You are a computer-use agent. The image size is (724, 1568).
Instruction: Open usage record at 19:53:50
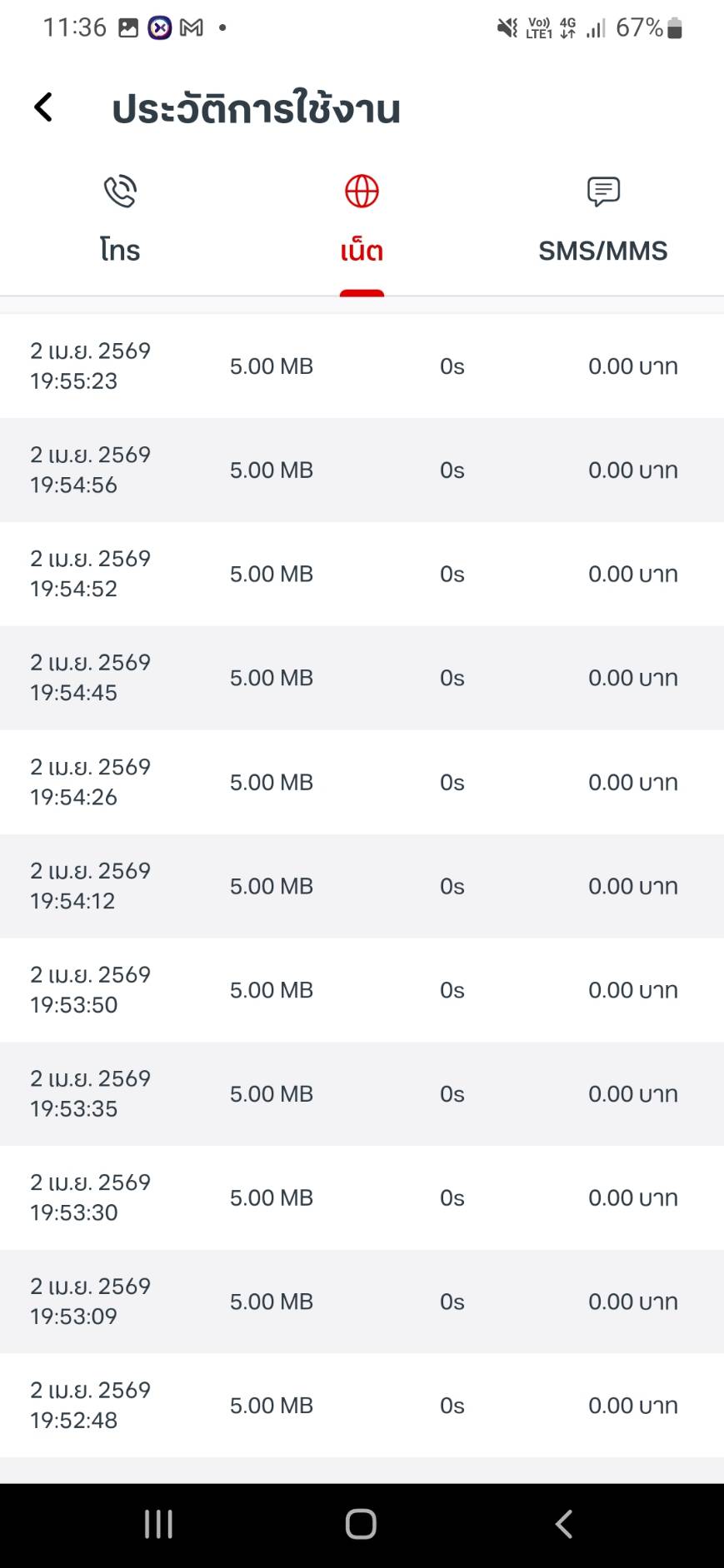(362, 990)
